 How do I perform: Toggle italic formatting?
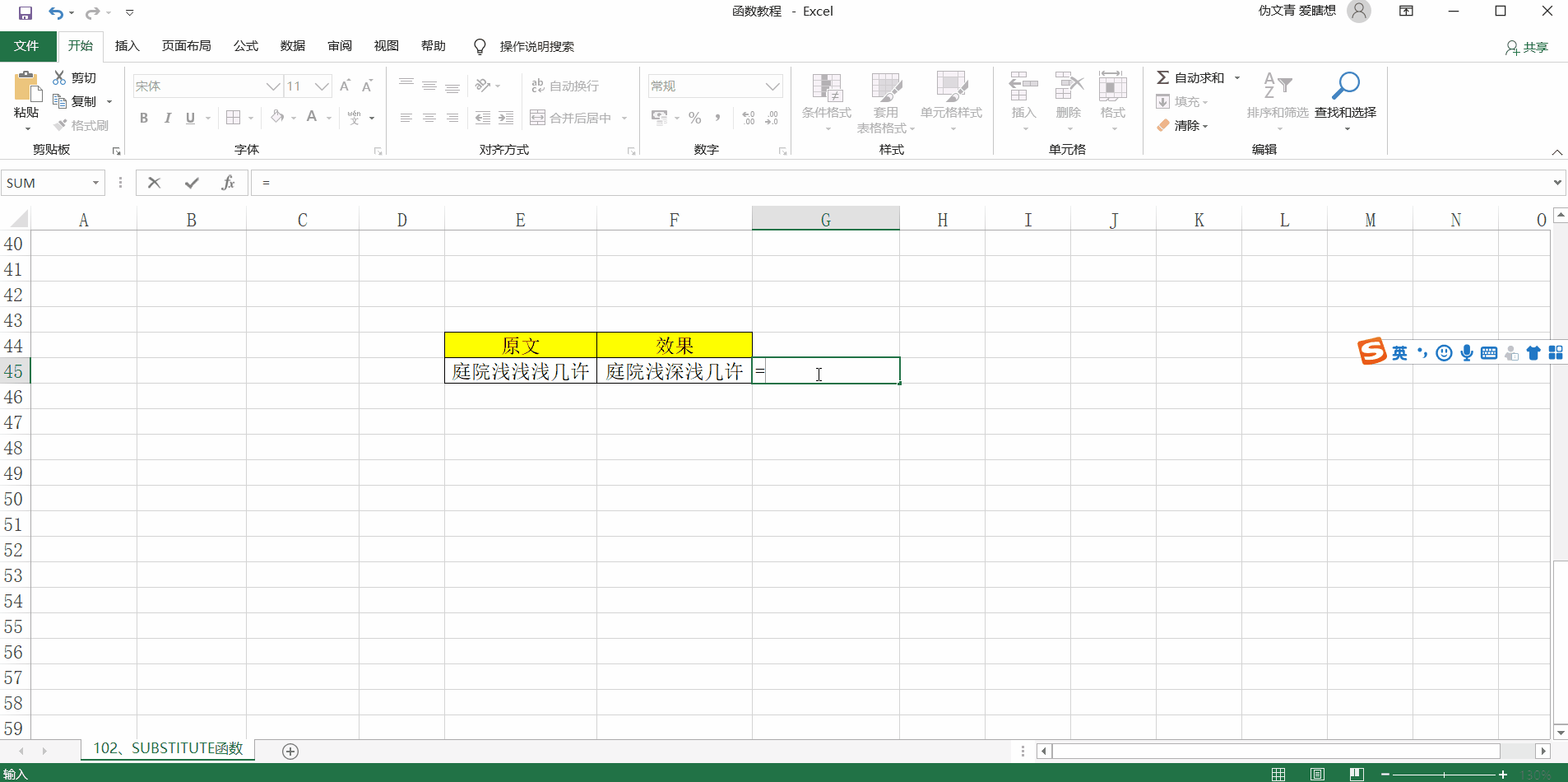pyautogui.click(x=167, y=118)
